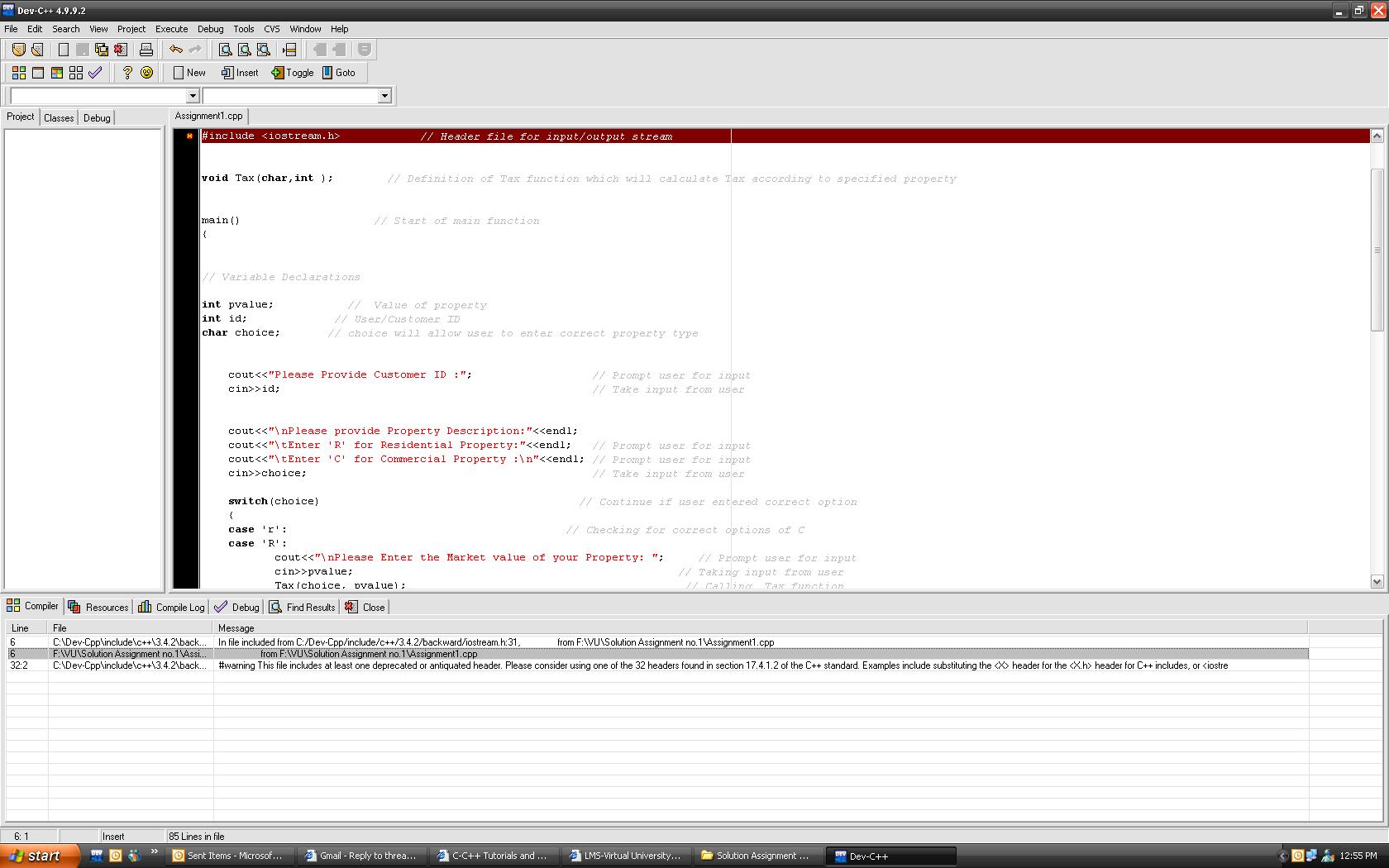Viewport: 1389px width, 868px height.
Task: Open the Window menu
Action: click(x=305, y=29)
